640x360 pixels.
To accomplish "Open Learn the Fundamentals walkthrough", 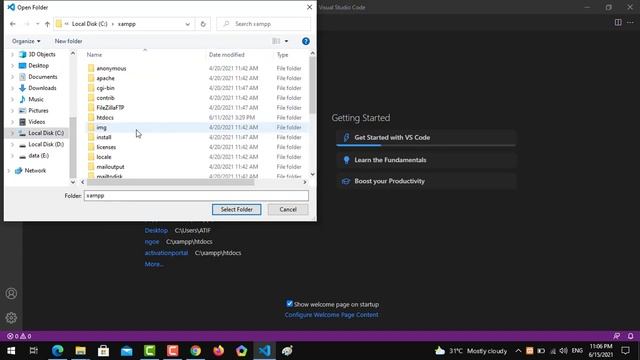I will coord(426,160).
